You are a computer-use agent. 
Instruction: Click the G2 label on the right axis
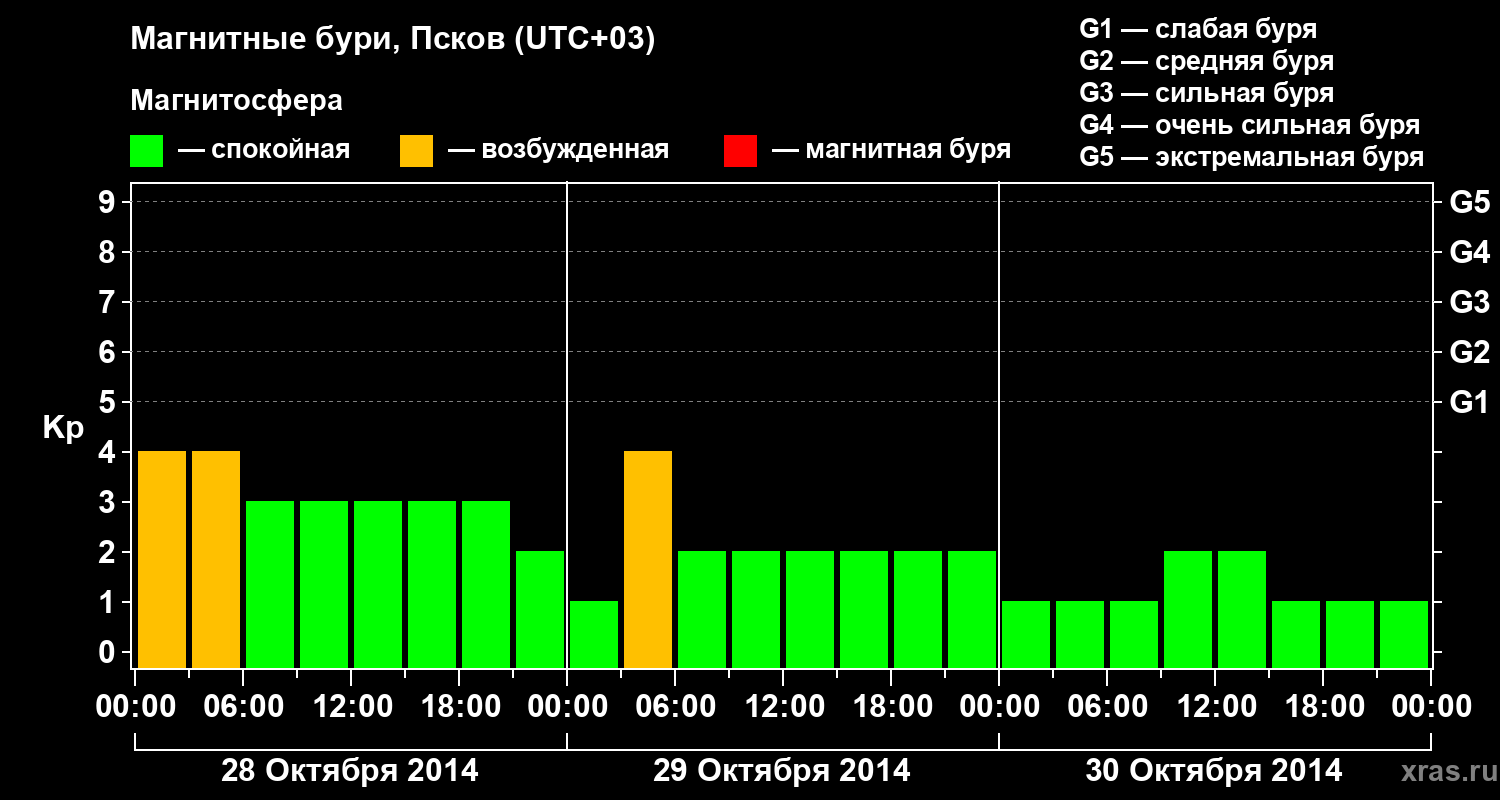(1469, 352)
